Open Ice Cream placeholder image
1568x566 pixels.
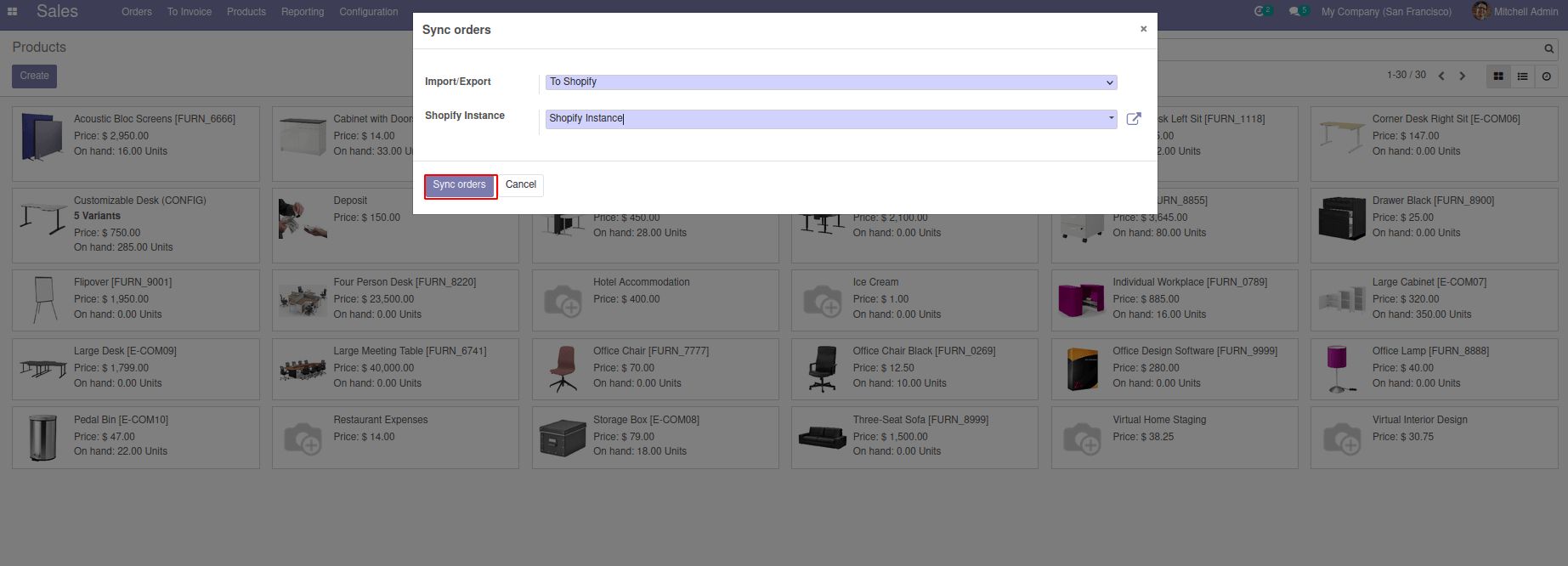pos(823,301)
